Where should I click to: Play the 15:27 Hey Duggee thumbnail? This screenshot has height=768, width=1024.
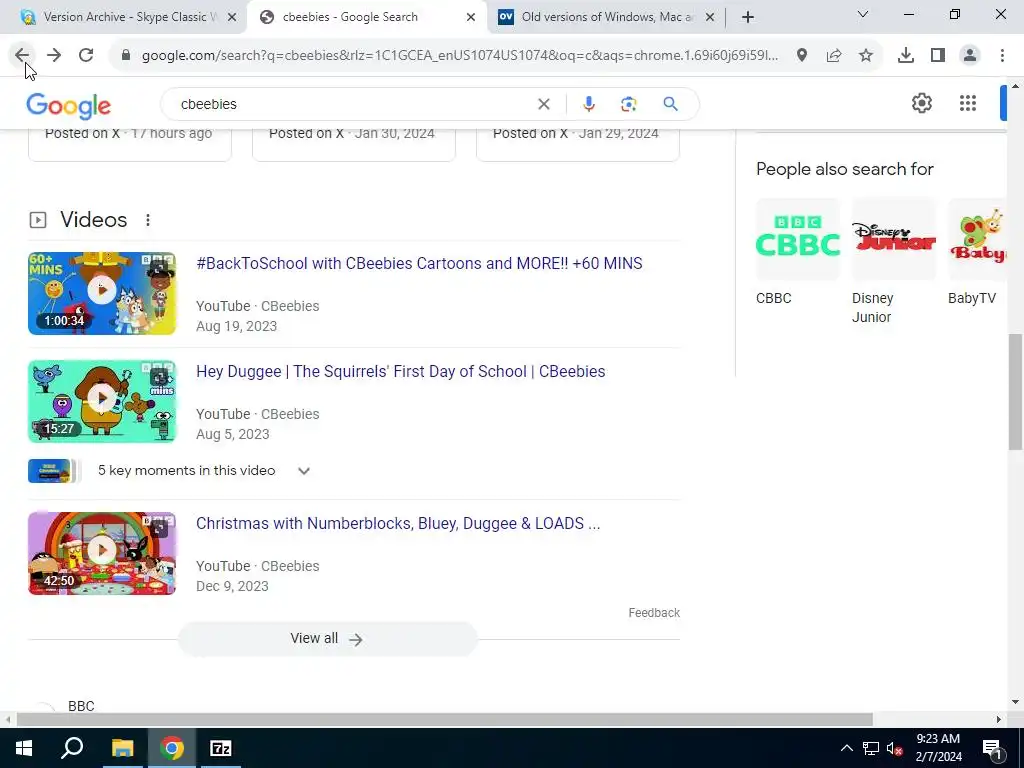tap(102, 402)
